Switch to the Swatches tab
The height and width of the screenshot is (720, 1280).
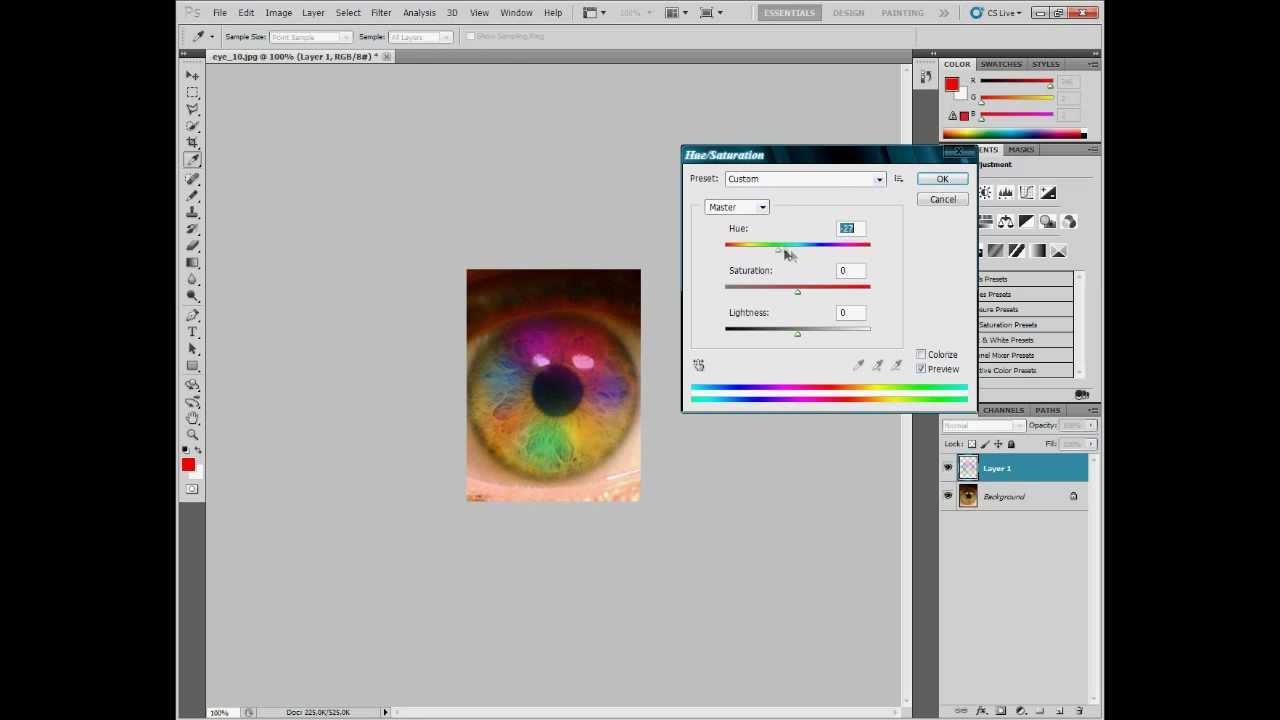coord(1001,64)
